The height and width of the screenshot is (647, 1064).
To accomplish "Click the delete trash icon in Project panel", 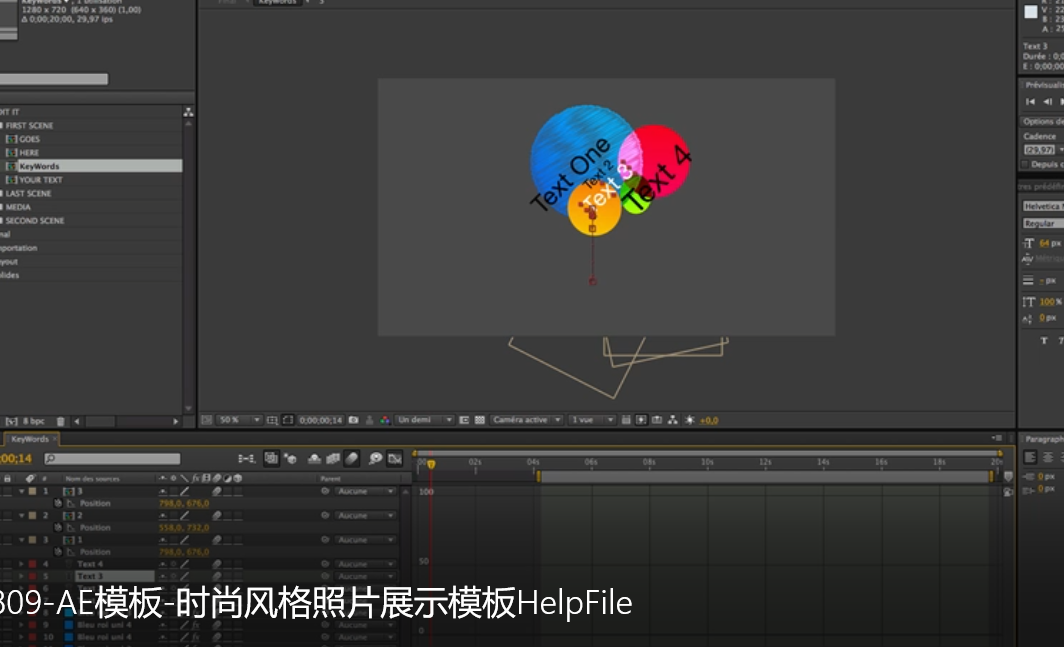I will point(61,422).
